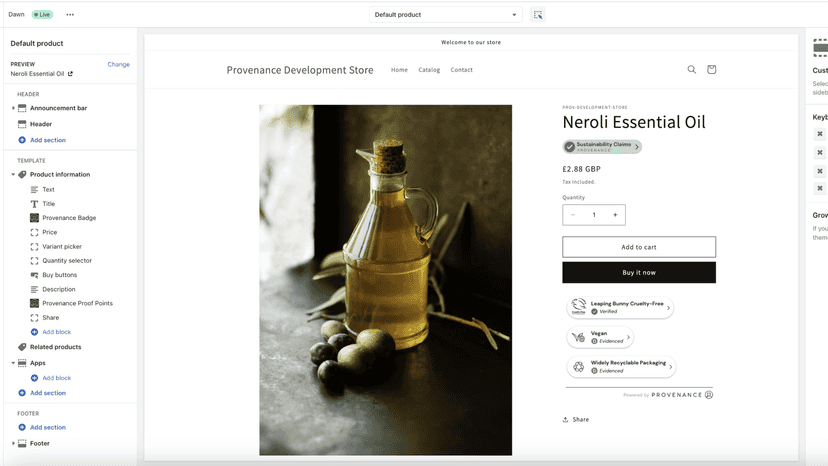The height and width of the screenshot is (466, 828).
Task: Click the Provenance Proof Points app icon
Action: coord(34,303)
